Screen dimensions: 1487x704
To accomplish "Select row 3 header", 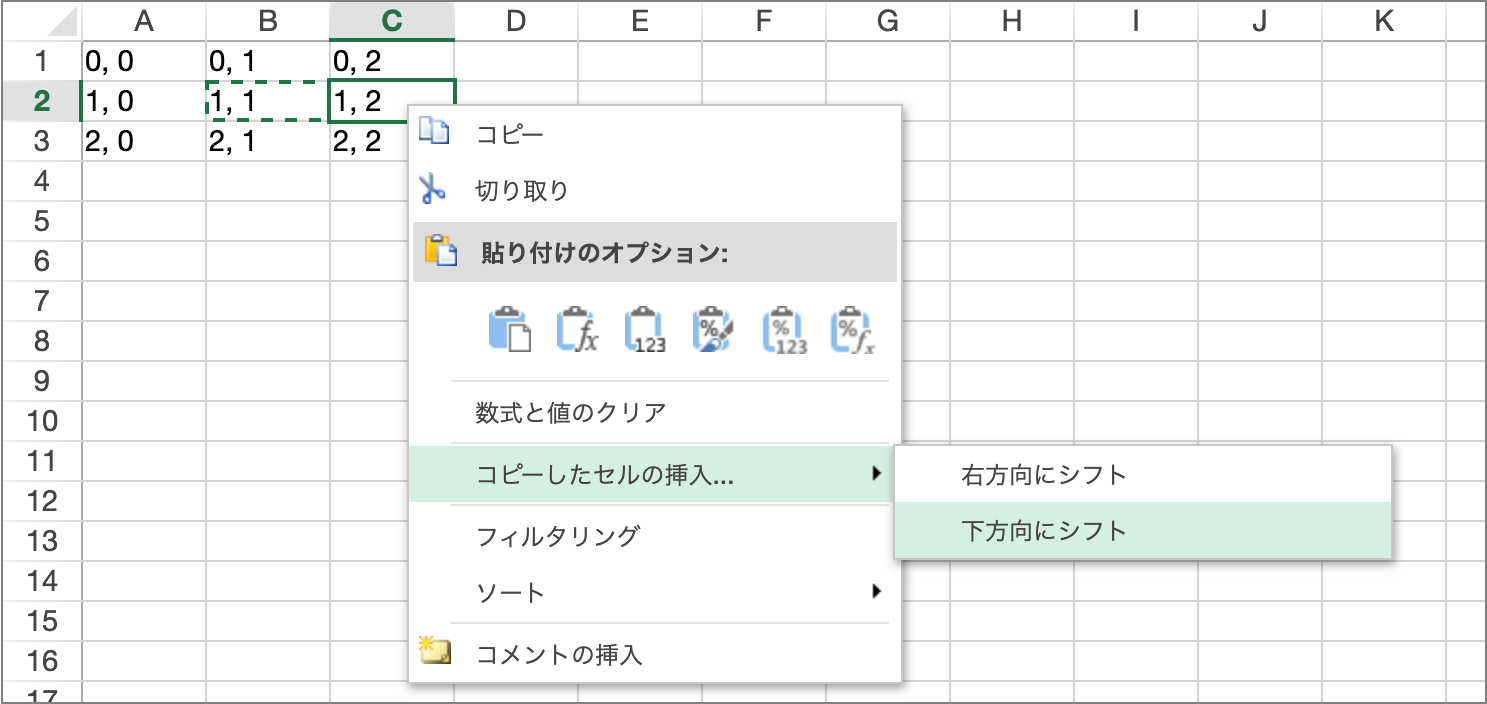I will click(x=42, y=141).
